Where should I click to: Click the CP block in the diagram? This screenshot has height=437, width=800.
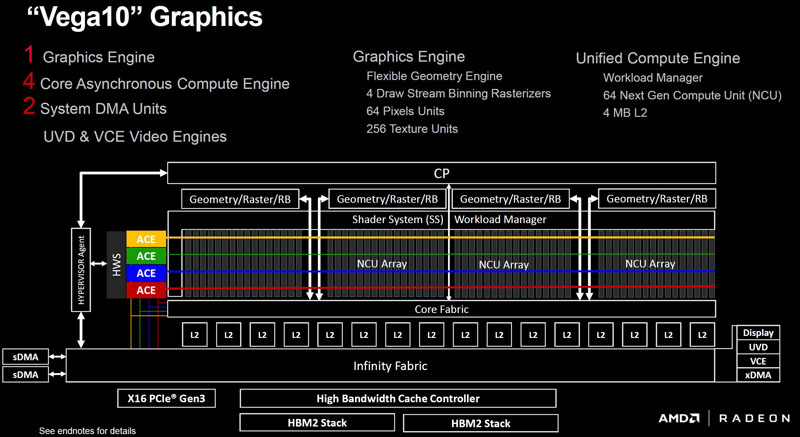click(441, 173)
